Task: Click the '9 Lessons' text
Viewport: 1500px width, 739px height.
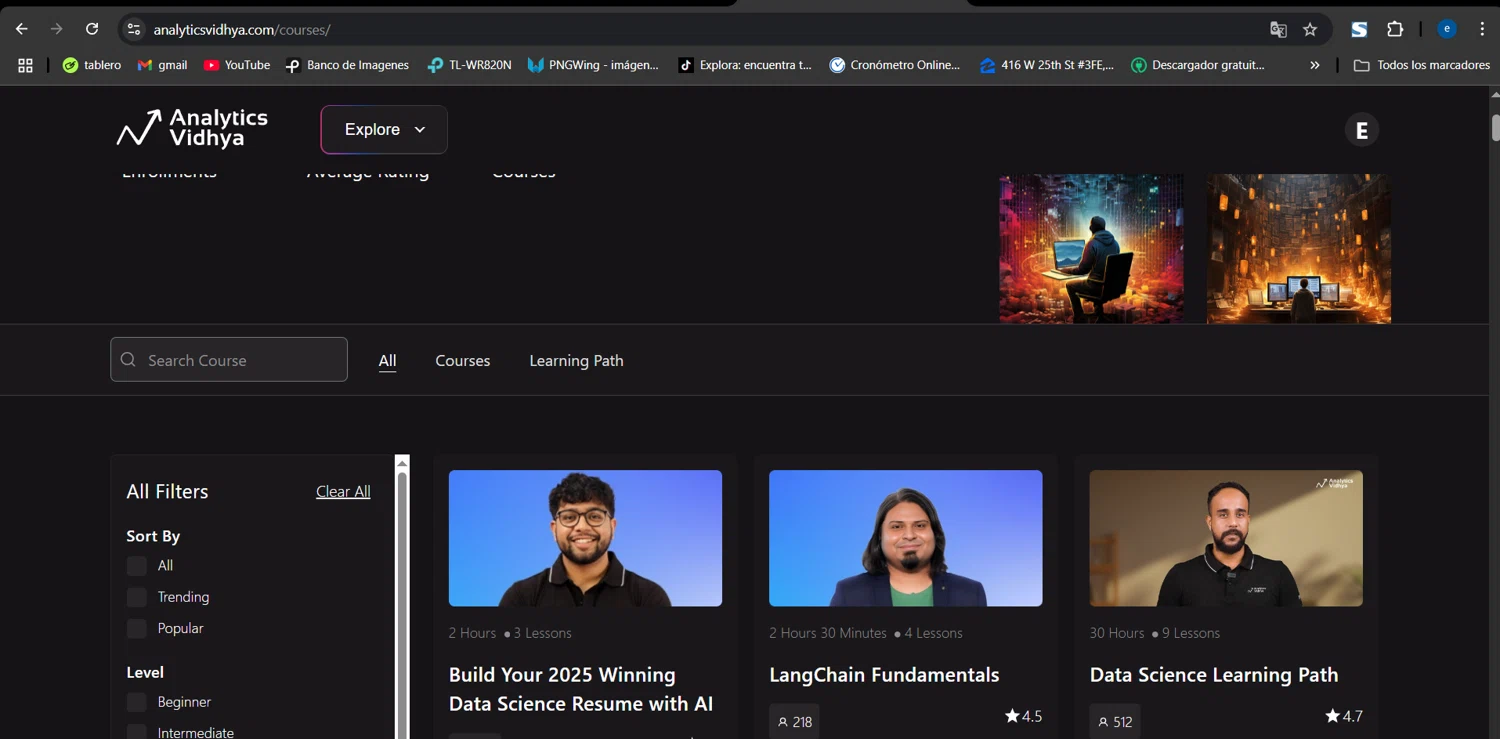Action: point(1191,633)
